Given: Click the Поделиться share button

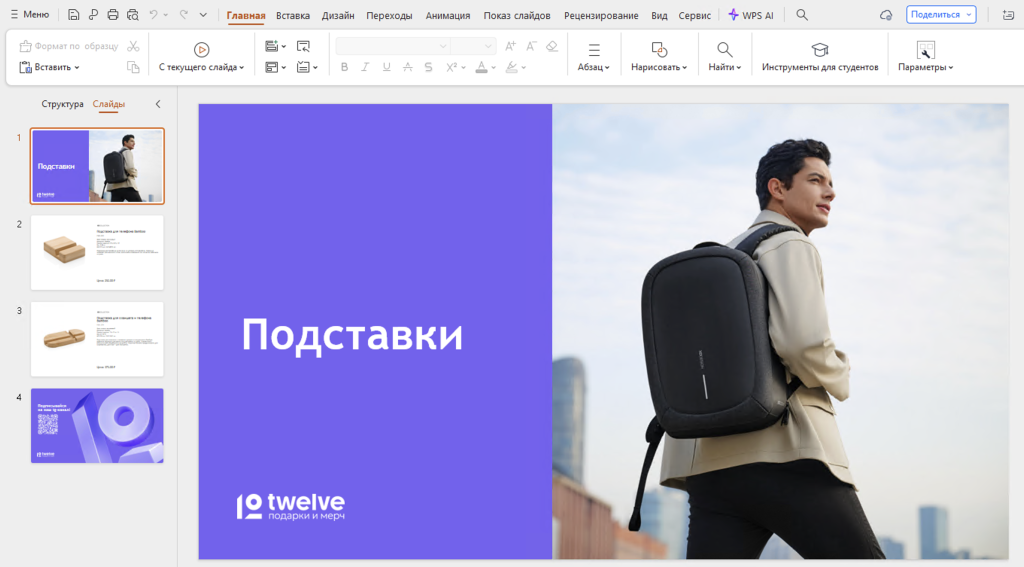Looking at the screenshot, I should (940, 15).
